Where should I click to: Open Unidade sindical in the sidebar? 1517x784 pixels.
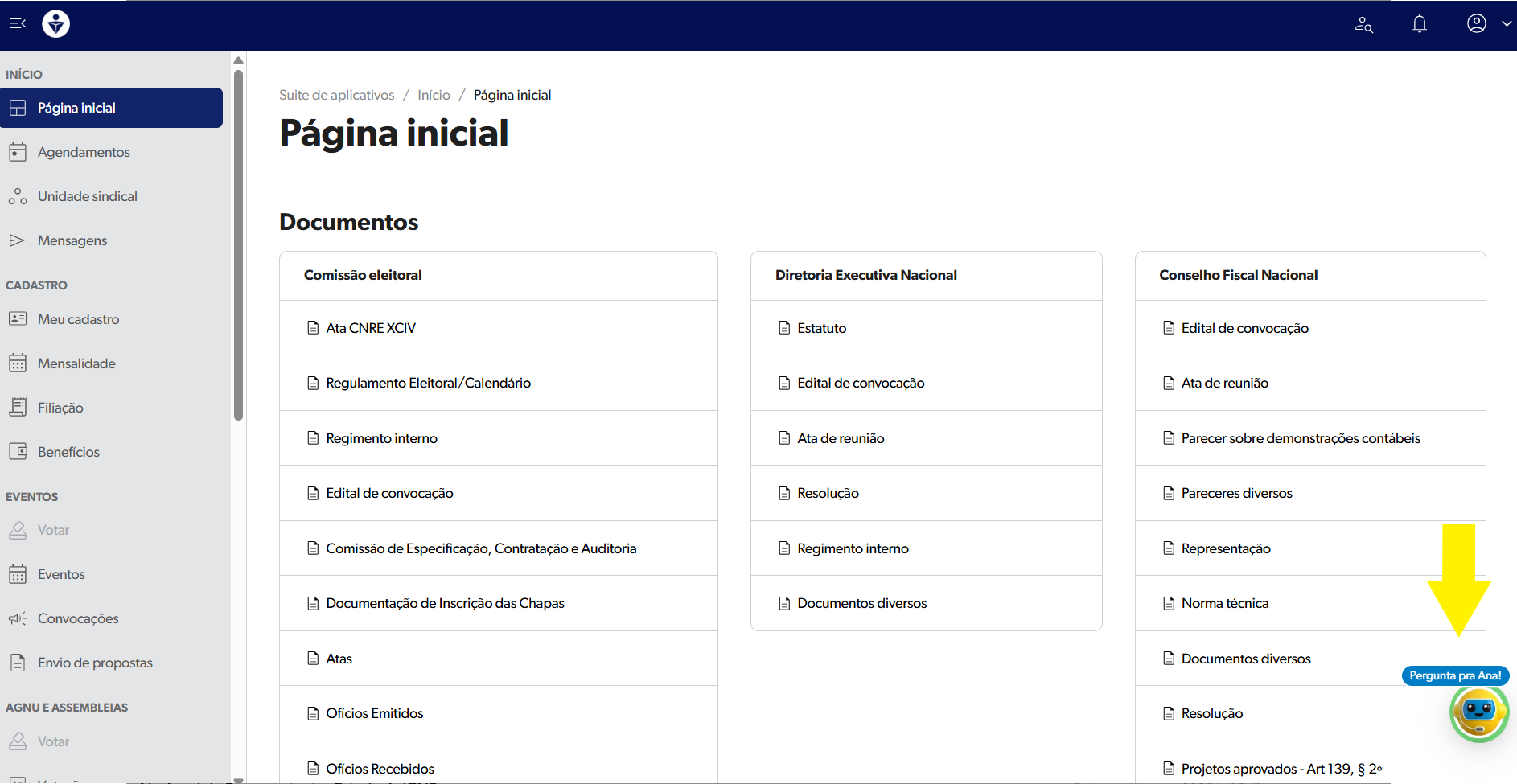(x=87, y=196)
